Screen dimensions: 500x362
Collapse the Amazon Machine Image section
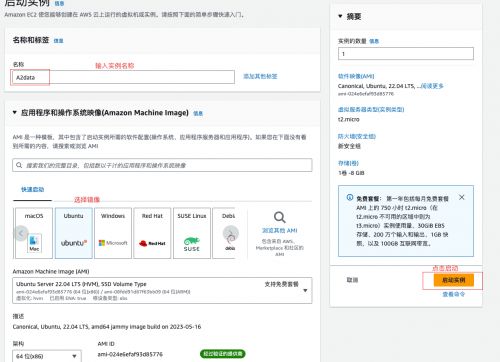tap(15, 112)
